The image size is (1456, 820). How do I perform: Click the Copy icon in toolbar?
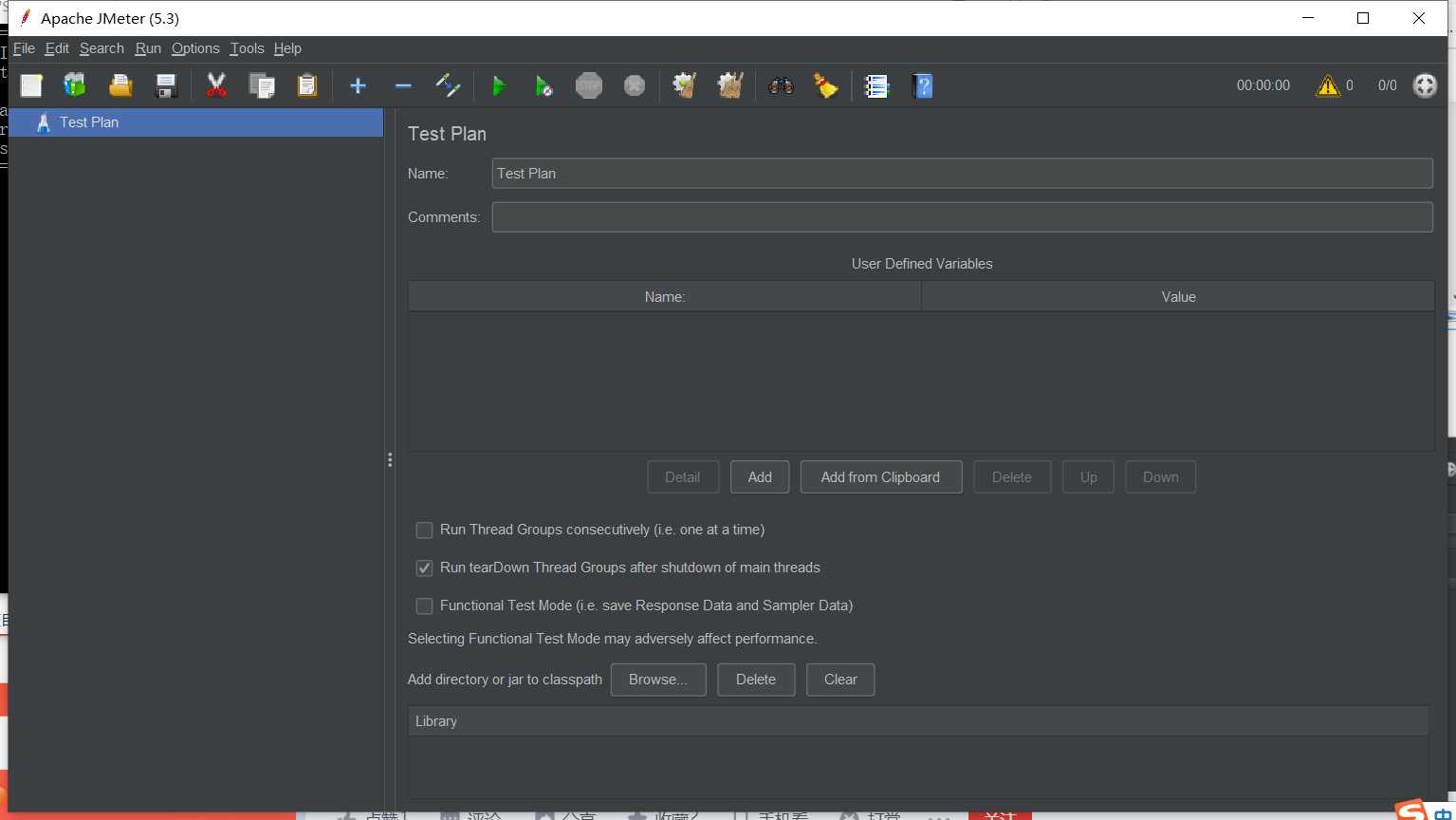click(x=262, y=85)
